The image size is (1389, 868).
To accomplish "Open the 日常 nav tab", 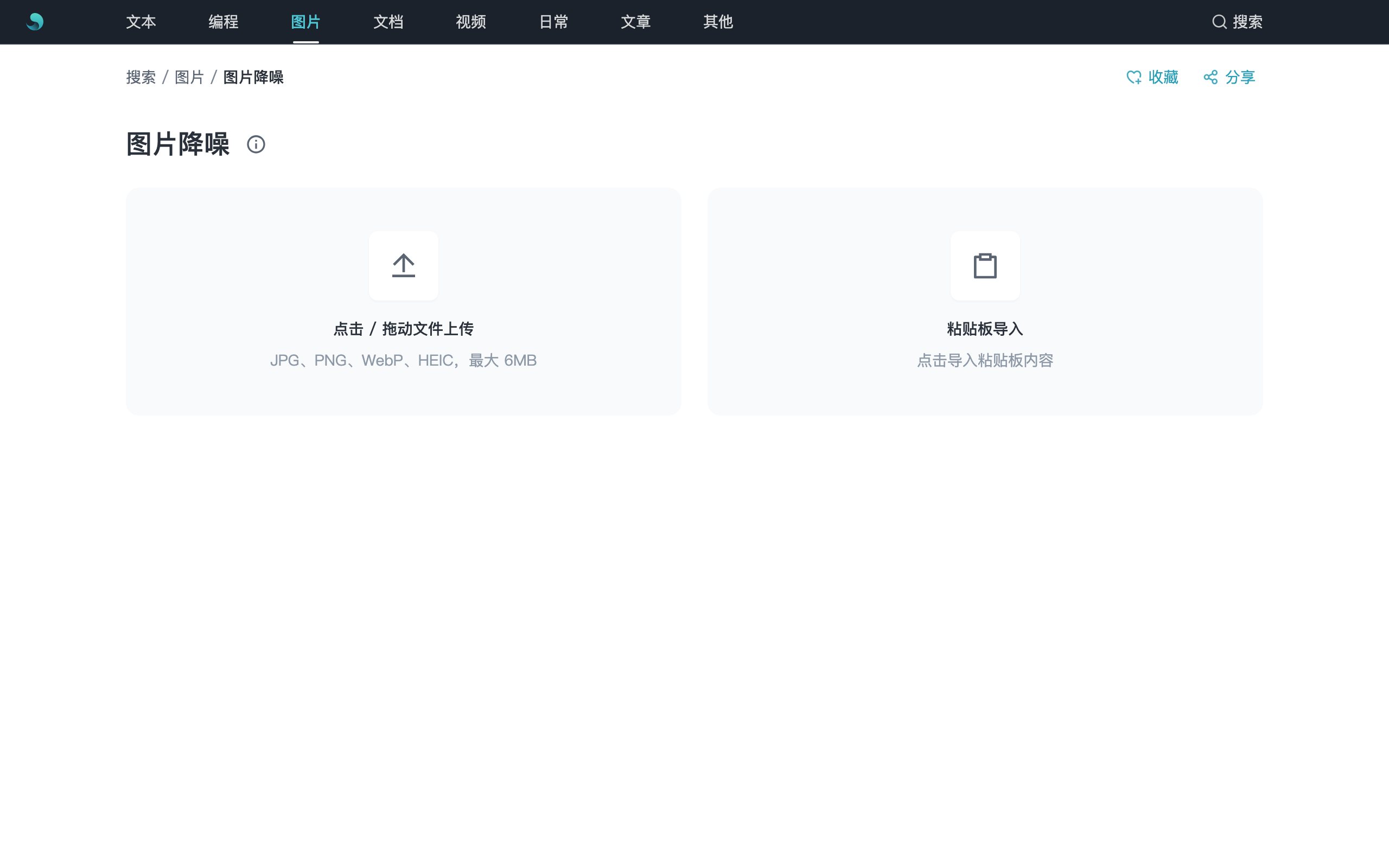I will [x=553, y=22].
